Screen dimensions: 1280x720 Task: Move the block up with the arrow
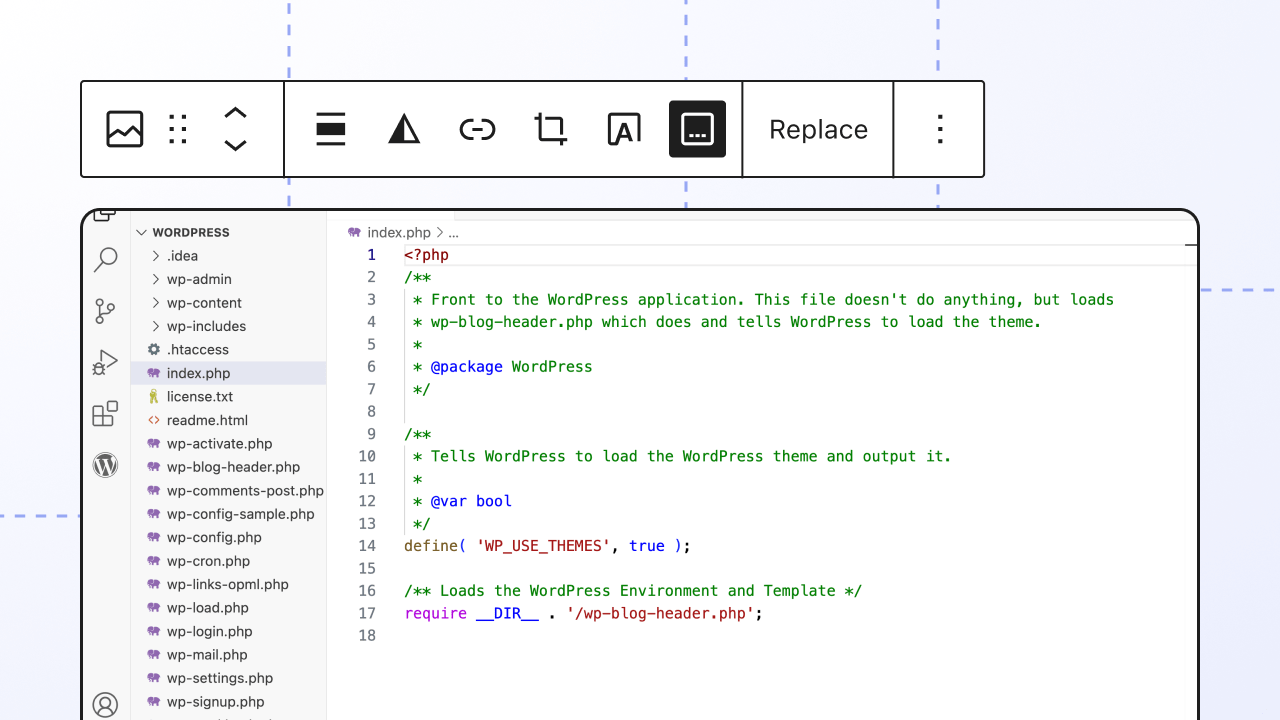(235, 114)
